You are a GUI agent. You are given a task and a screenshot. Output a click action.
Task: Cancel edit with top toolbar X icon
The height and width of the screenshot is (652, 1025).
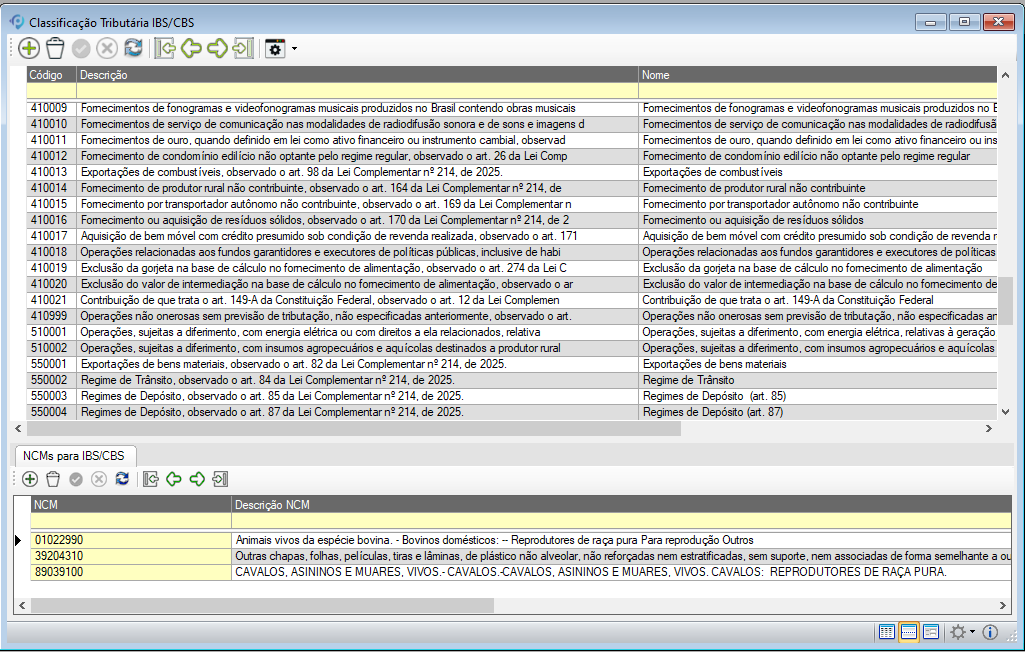(107, 48)
